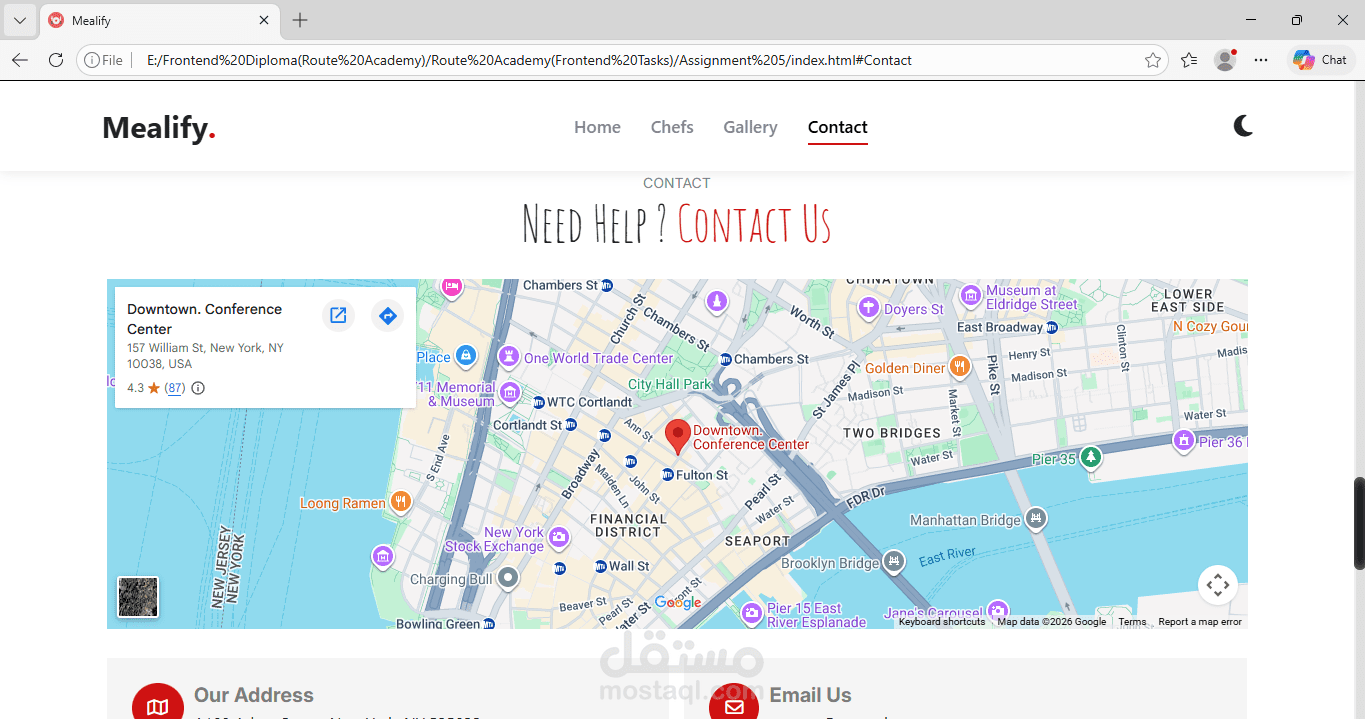This screenshot has width=1365, height=719.
Task: Click the Brooklyn Bridge marker
Action: [x=894, y=562]
